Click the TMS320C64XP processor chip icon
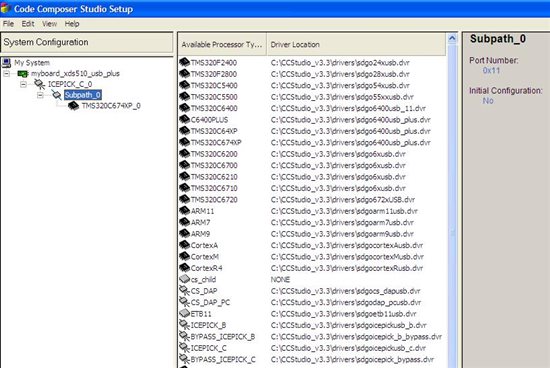The width and height of the screenshot is (550, 368). pyautogui.click(x=185, y=131)
